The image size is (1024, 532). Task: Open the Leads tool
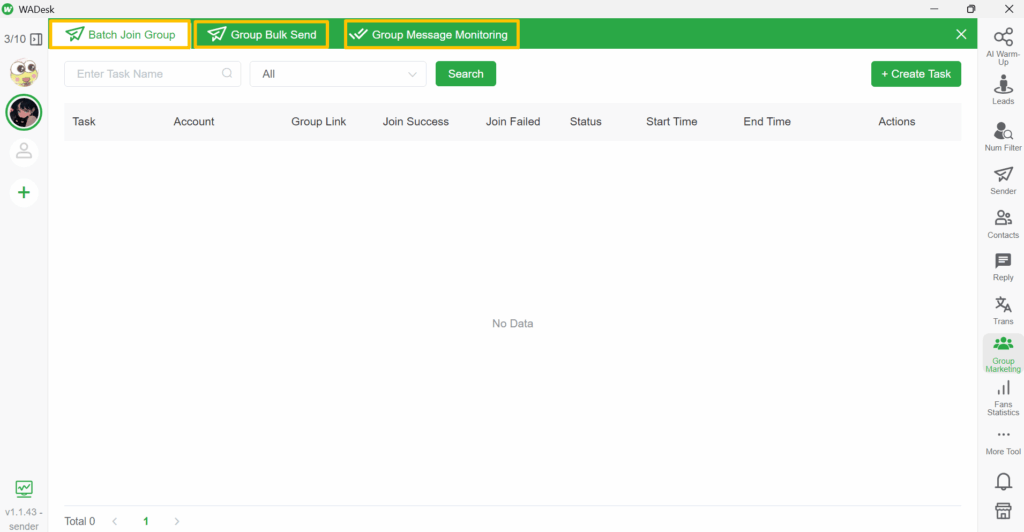click(x=1003, y=89)
